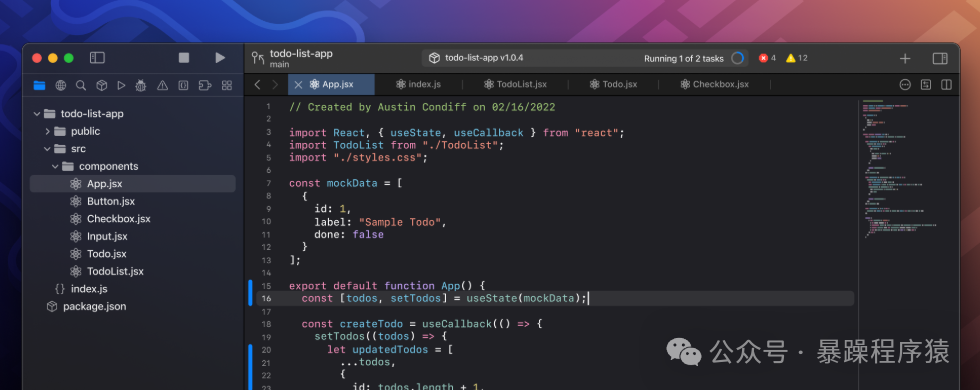
Task: Click the braces icon beside index.js
Action: pos(60,289)
